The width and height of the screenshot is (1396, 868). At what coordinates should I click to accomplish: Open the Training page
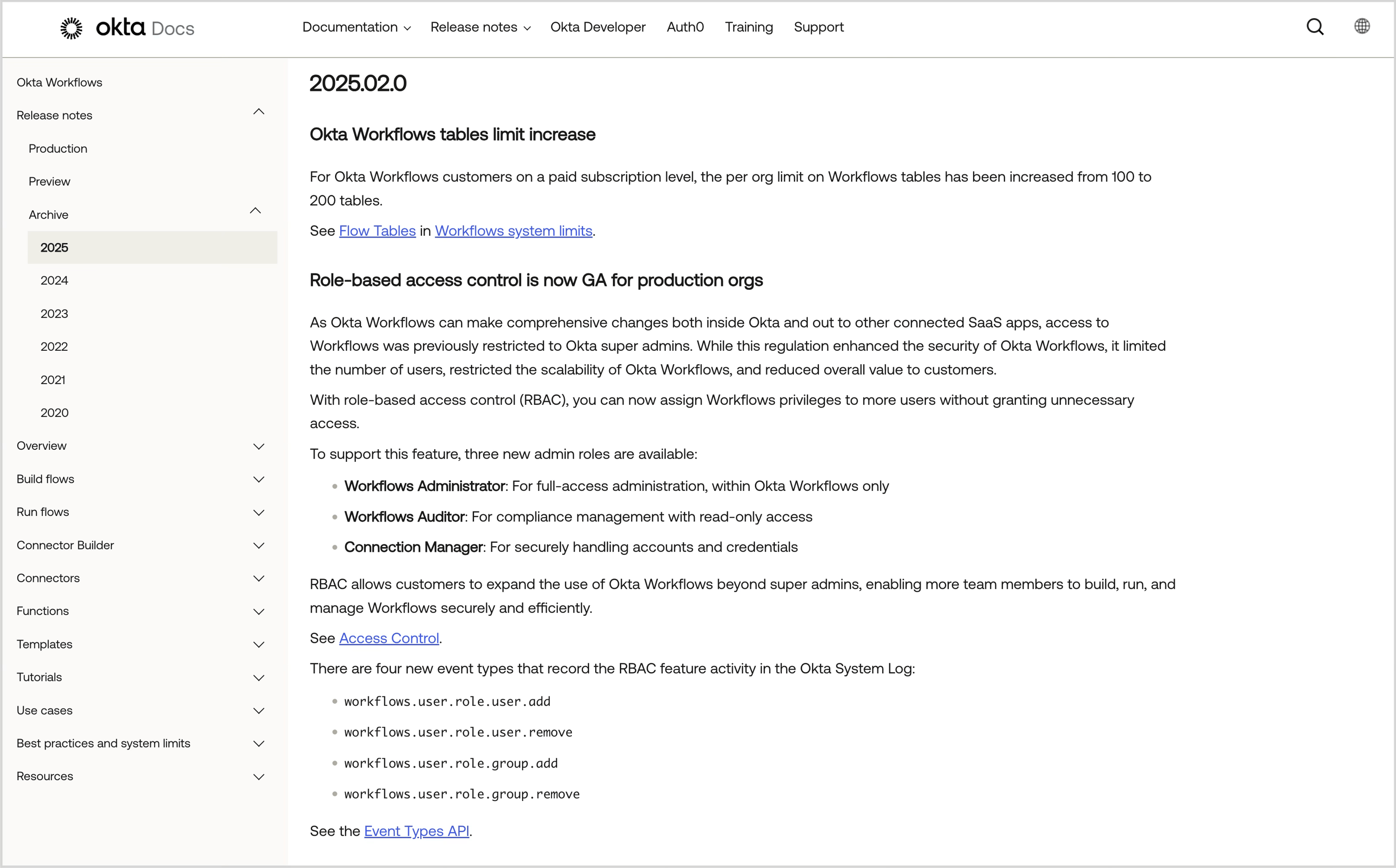749,27
